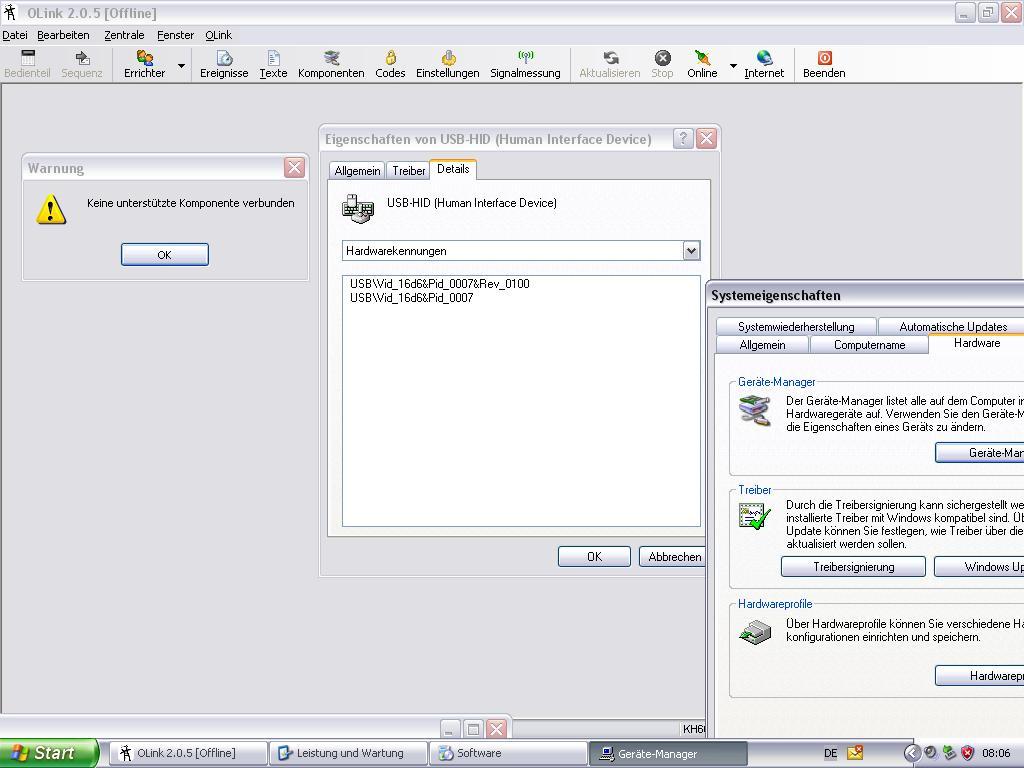
Task: Open Texte from the toolbar
Action: 273,64
